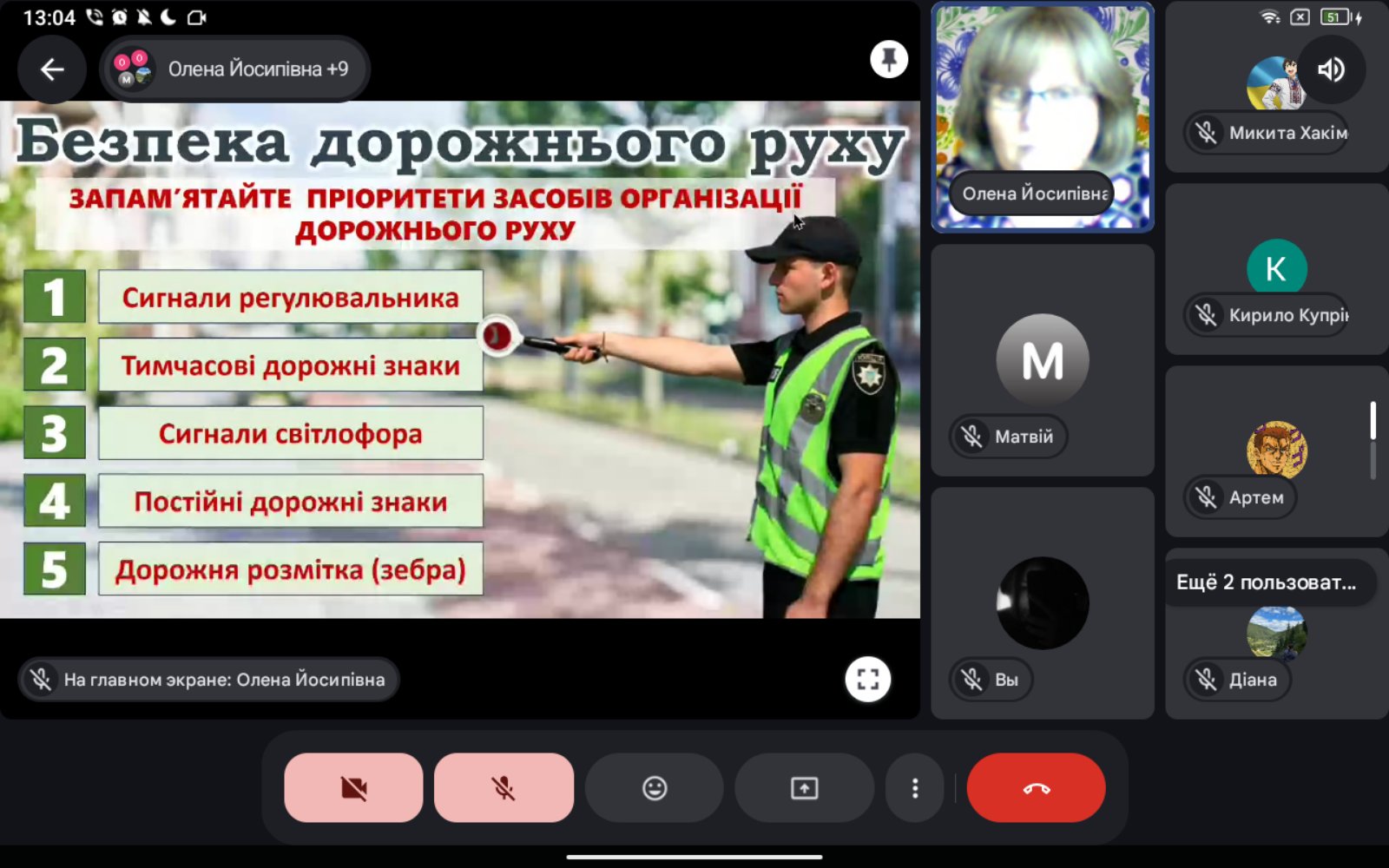Screen dimensions: 1389x868
Task: Unpin the presentation with the pin icon
Action: (889, 60)
